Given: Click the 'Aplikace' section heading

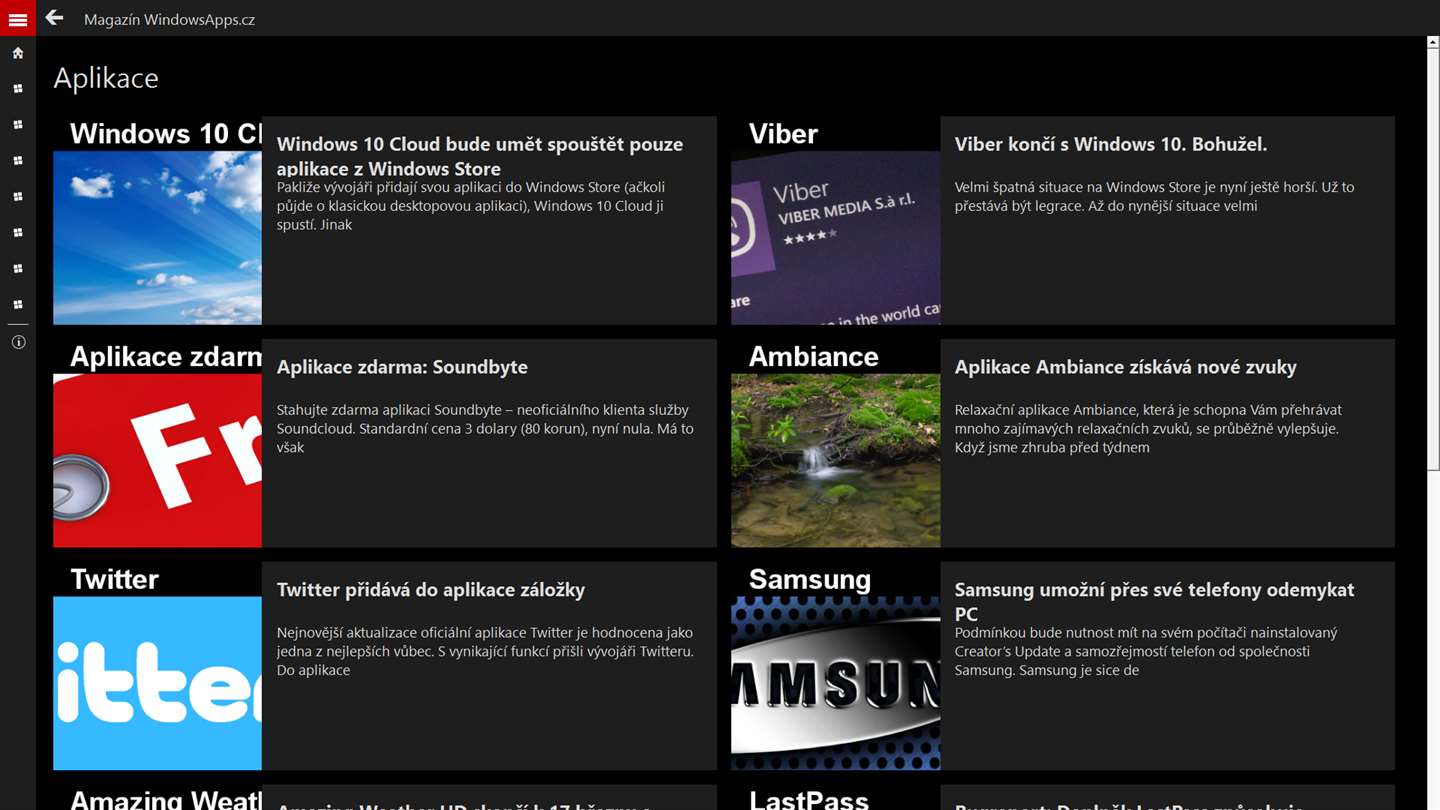Looking at the screenshot, I should [x=106, y=78].
